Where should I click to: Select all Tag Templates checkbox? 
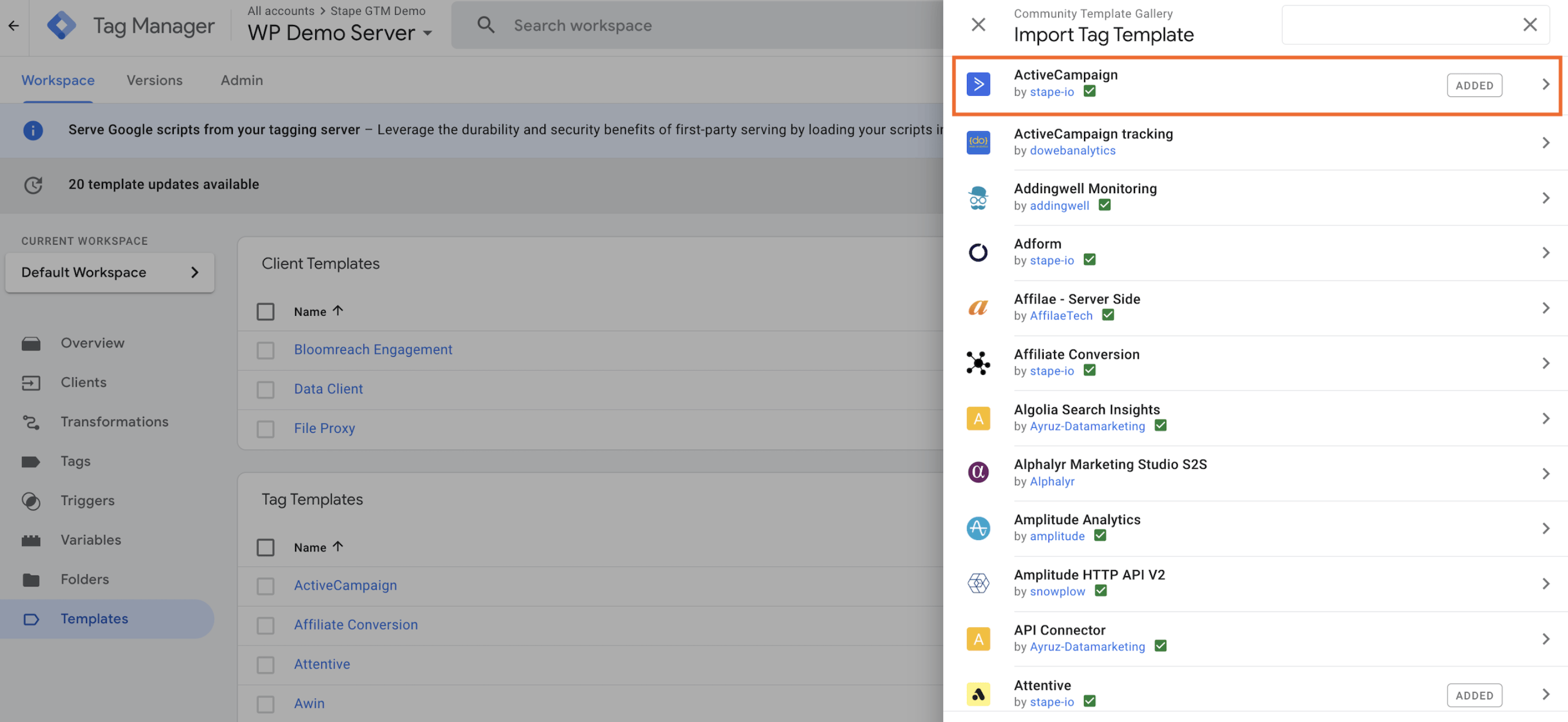(x=265, y=547)
